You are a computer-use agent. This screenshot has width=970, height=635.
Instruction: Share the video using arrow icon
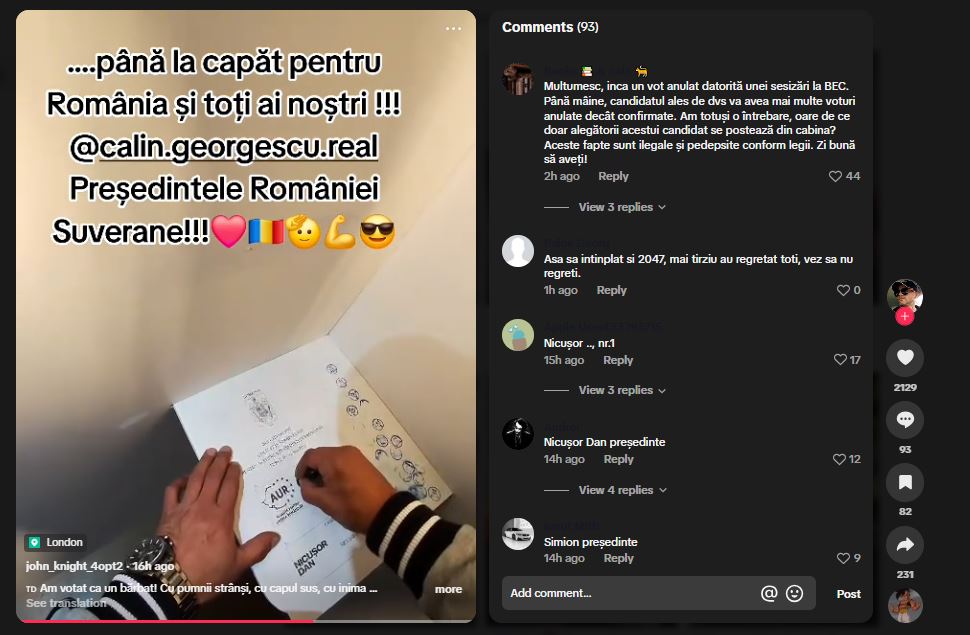(905, 545)
